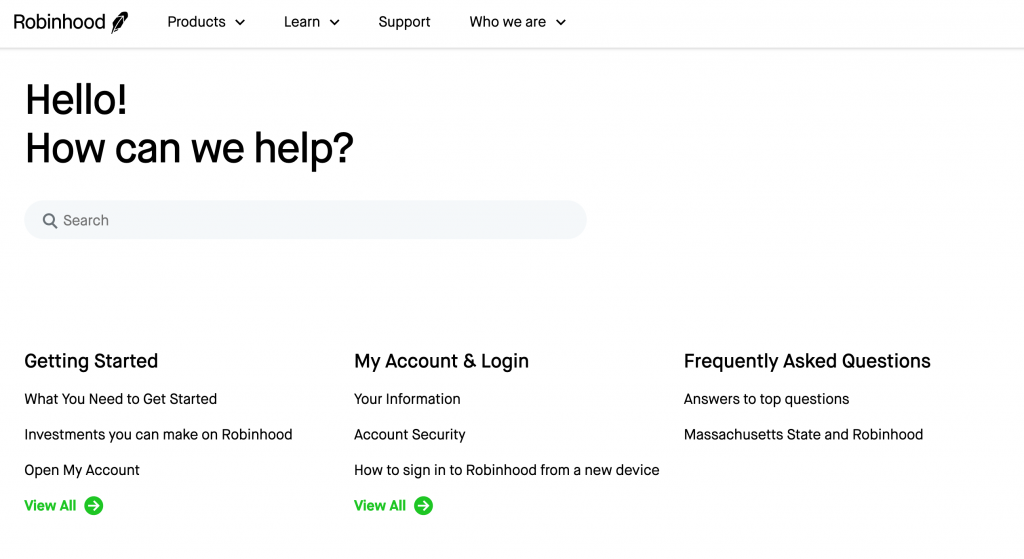The image size is (1024, 559).
Task: Select the Open My Account link
Action: tap(82, 470)
